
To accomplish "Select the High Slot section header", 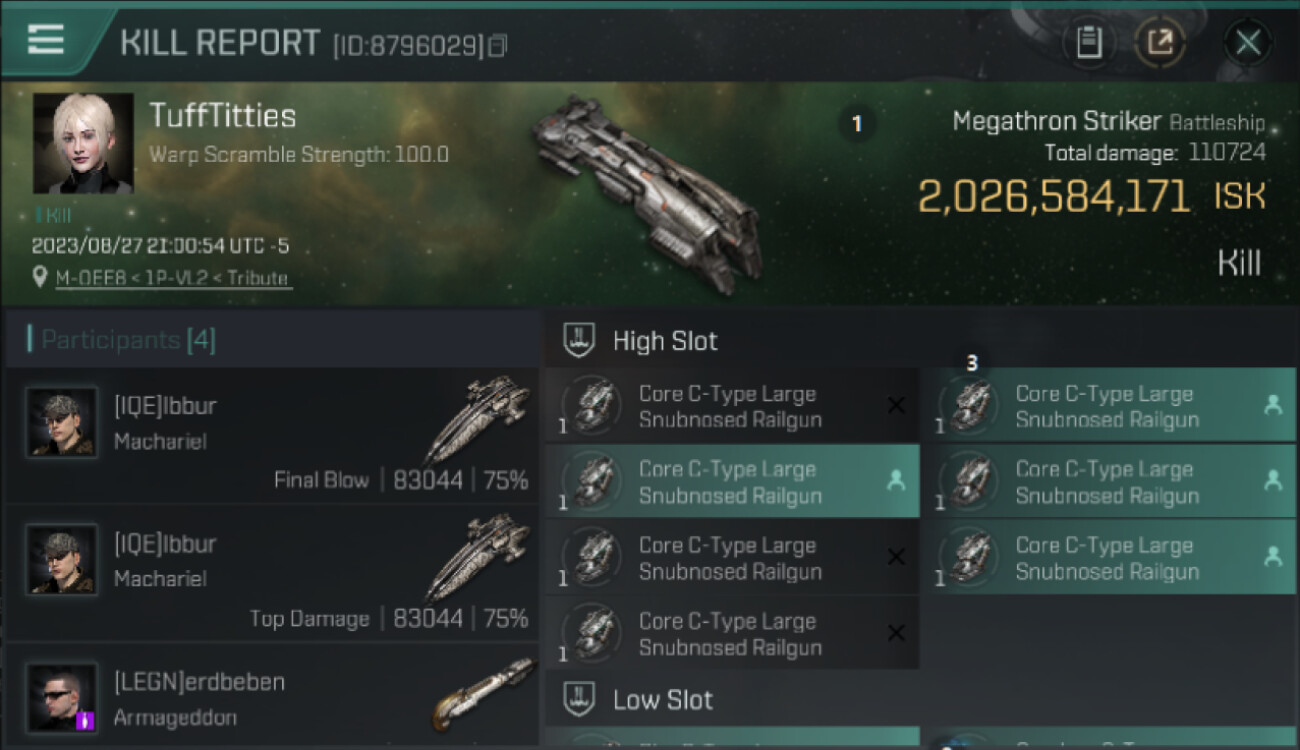I will tap(665, 341).
